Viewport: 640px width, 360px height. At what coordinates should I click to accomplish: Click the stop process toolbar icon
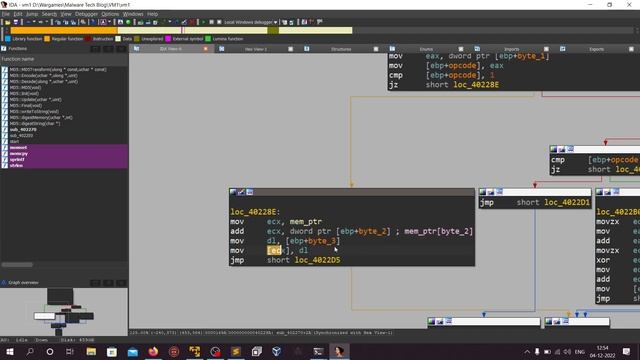point(219,22)
